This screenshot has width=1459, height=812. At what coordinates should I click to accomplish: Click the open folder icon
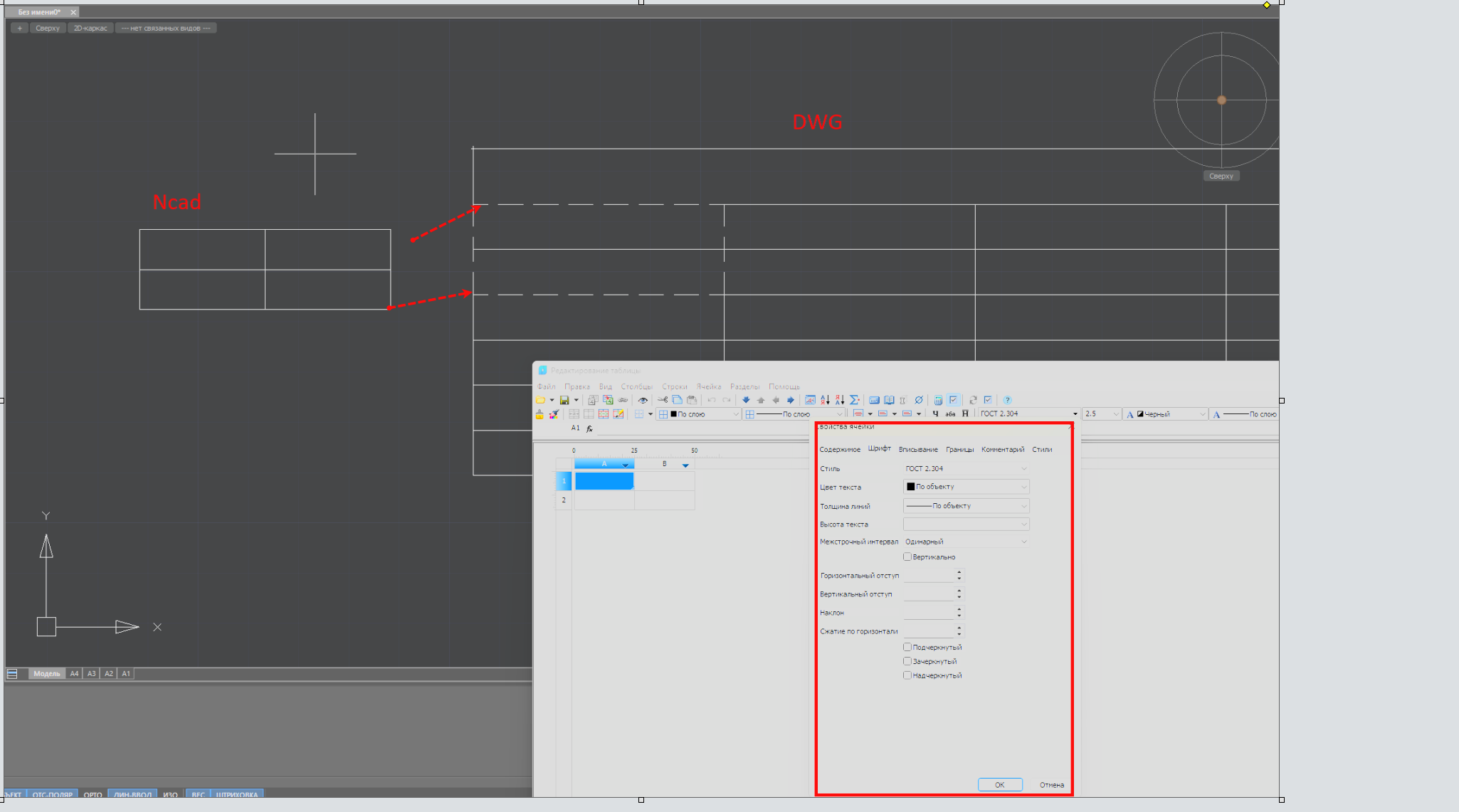(x=541, y=400)
